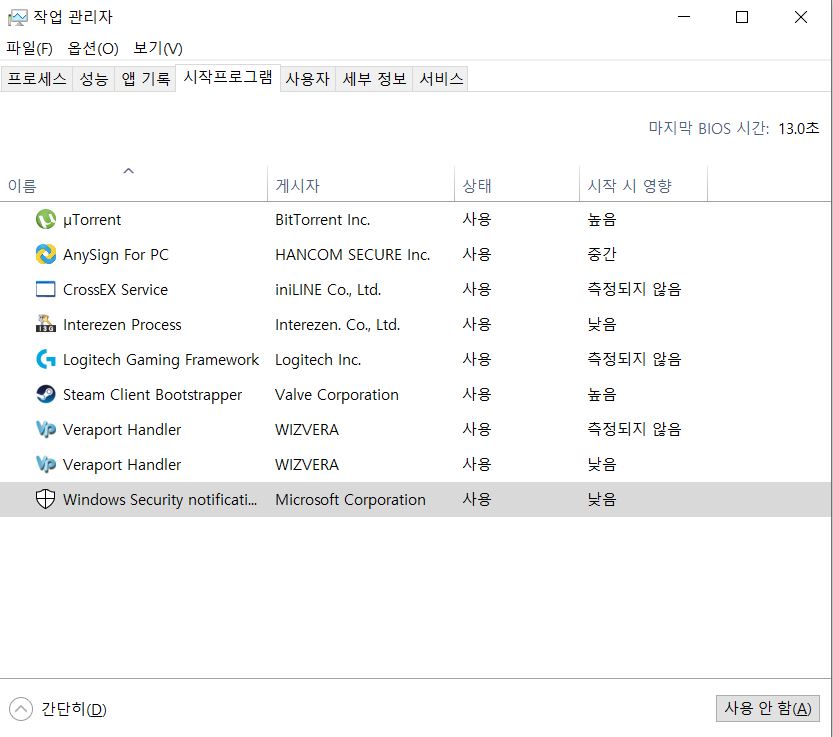The width and height of the screenshot is (833, 737).
Task: Click the Task Manager title bar icon
Action: pyautogui.click(x=17, y=18)
